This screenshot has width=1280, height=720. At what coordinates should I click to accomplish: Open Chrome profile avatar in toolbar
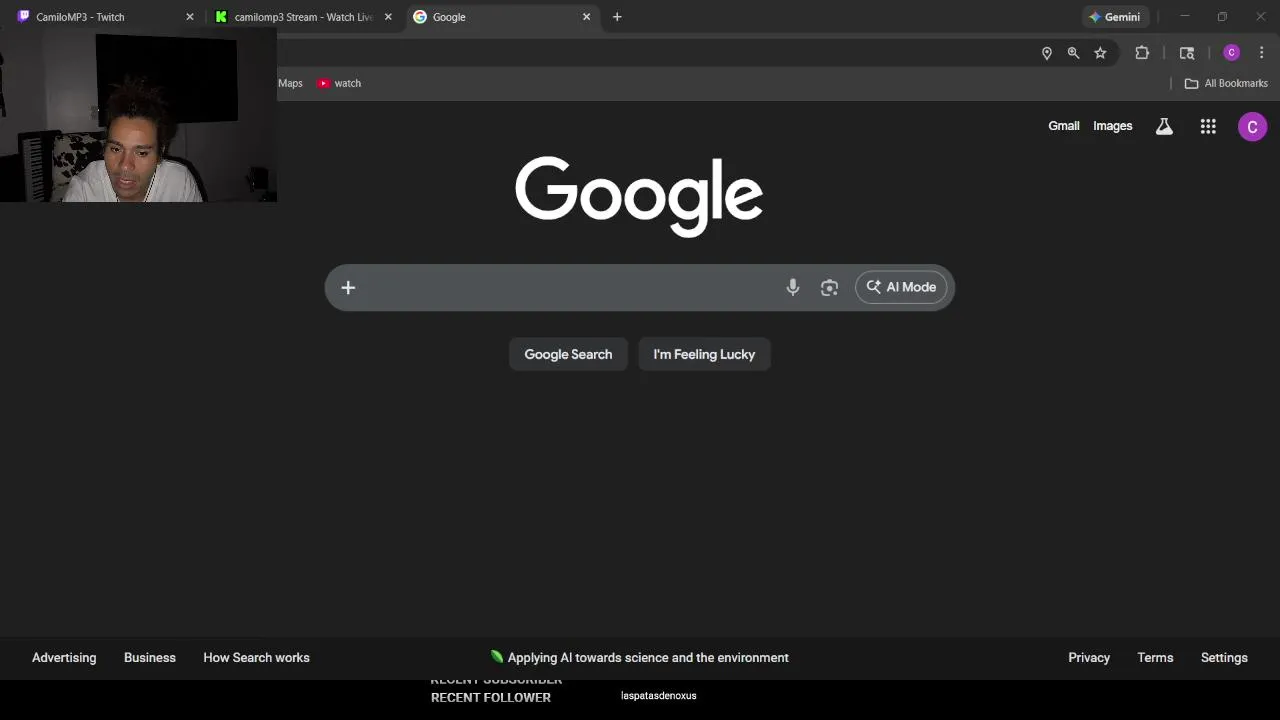[x=1232, y=53]
